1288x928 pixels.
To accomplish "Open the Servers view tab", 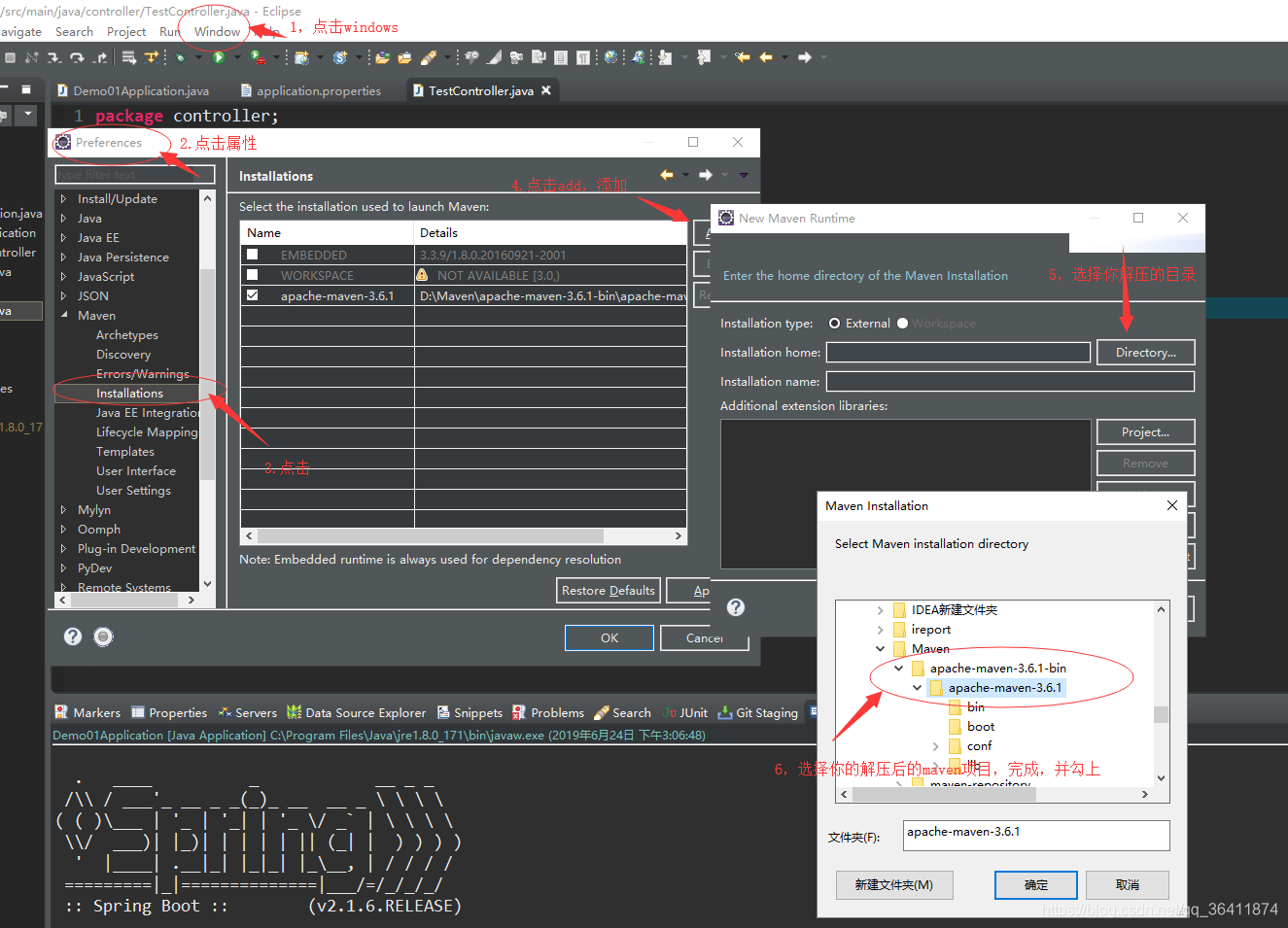I will coord(248,712).
